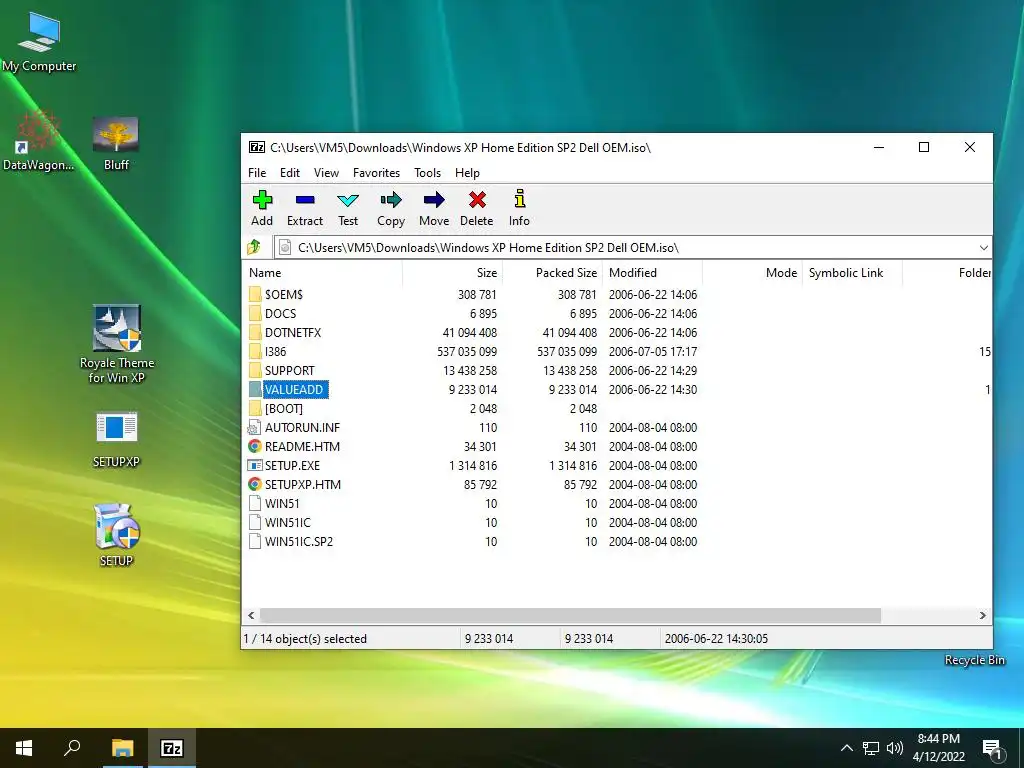The image size is (1024, 768).
Task: Select the WIN51IC.SP2 file icon
Action: click(255, 541)
